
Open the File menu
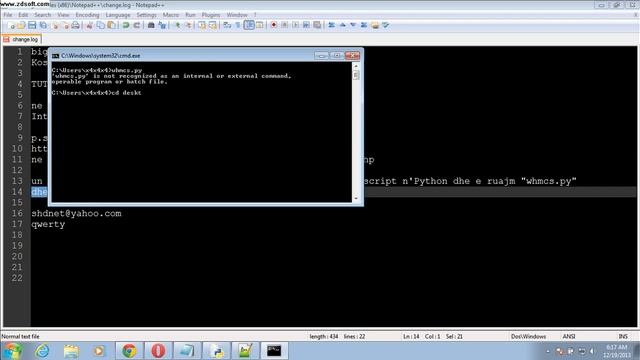point(8,15)
